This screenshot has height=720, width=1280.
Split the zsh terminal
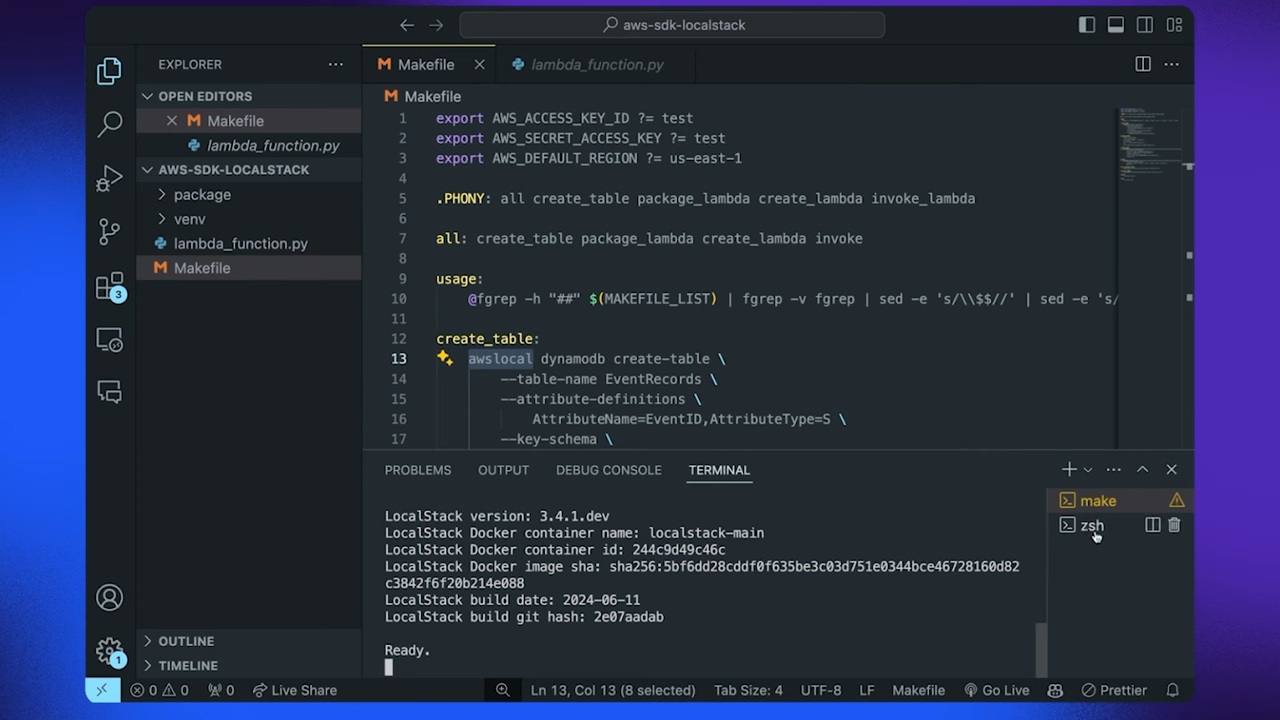(x=1153, y=525)
